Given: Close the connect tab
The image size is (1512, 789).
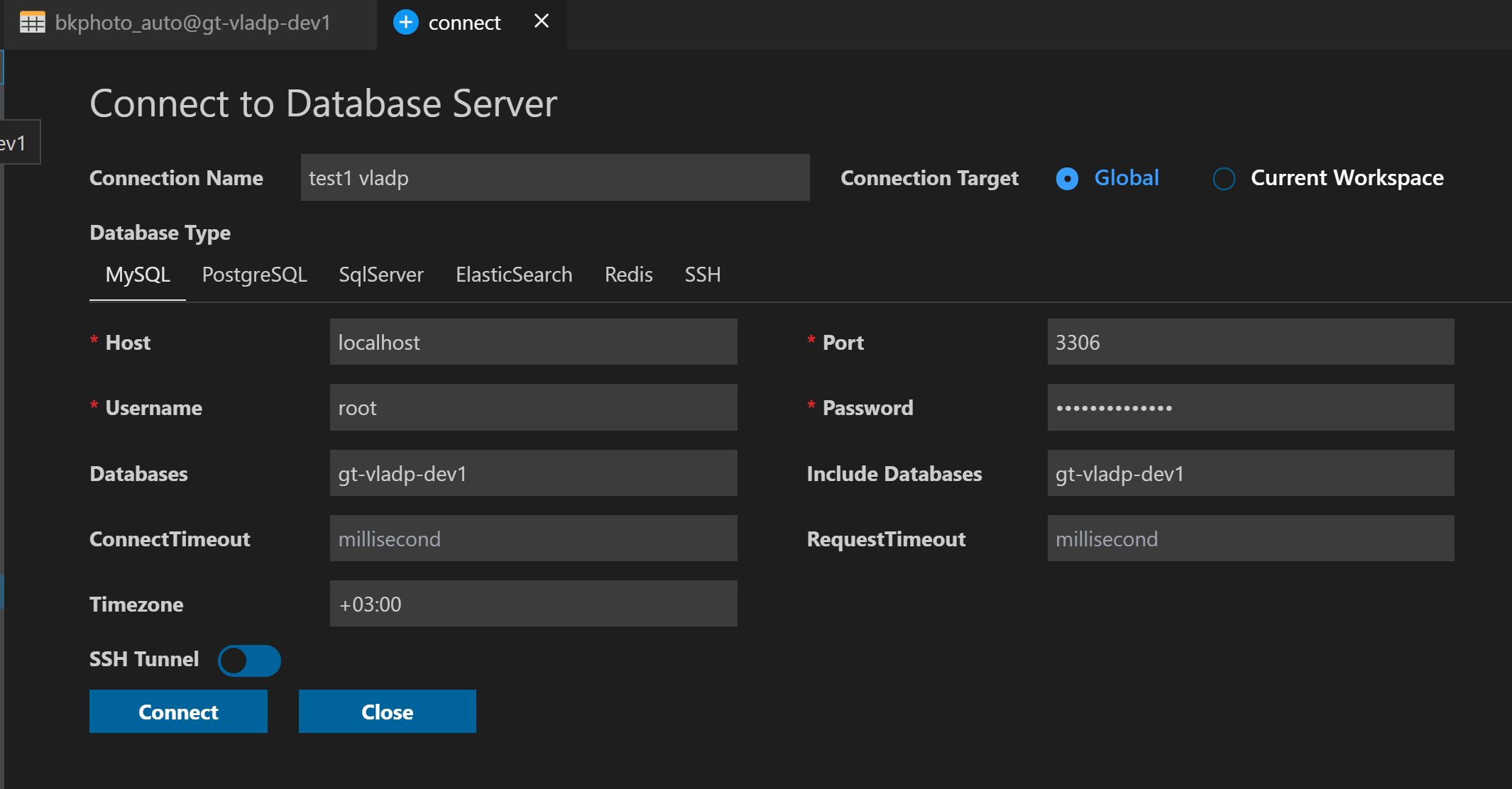Looking at the screenshot, I should pyautogui.click(x=541, y=21).
